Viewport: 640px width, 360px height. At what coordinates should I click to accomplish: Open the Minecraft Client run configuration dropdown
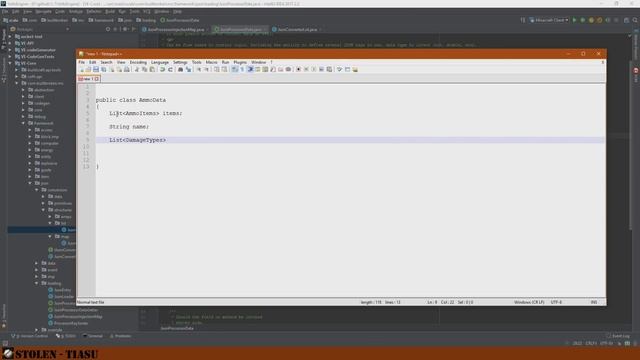point(549,20)
